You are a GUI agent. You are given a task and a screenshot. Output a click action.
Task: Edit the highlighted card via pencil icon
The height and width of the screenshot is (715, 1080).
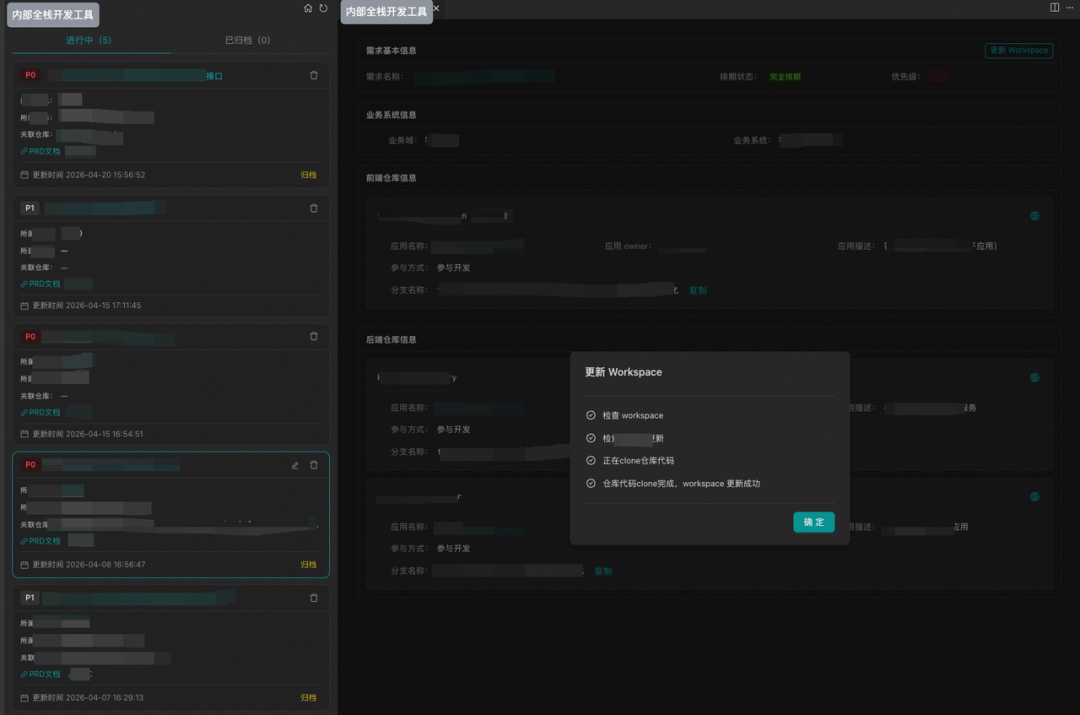pos(295,465)
